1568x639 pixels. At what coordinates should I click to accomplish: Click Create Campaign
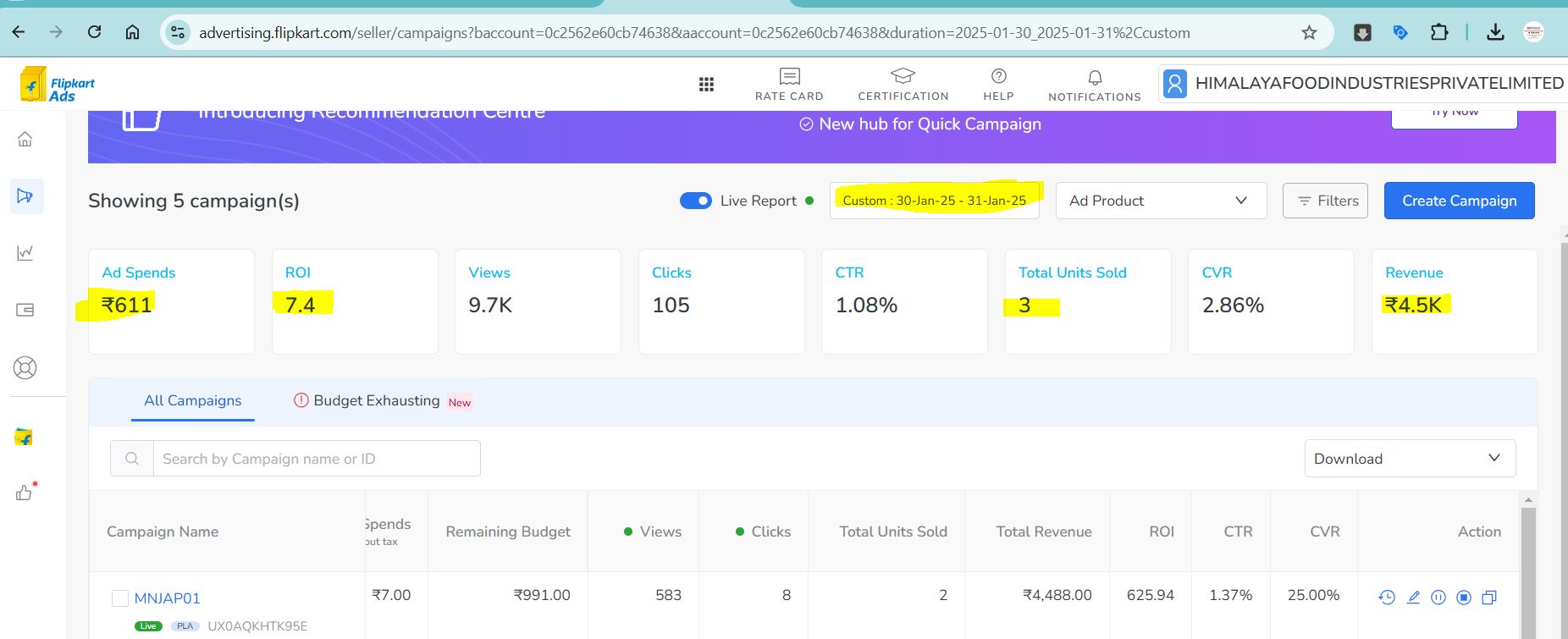click(x=1459, y=201)
